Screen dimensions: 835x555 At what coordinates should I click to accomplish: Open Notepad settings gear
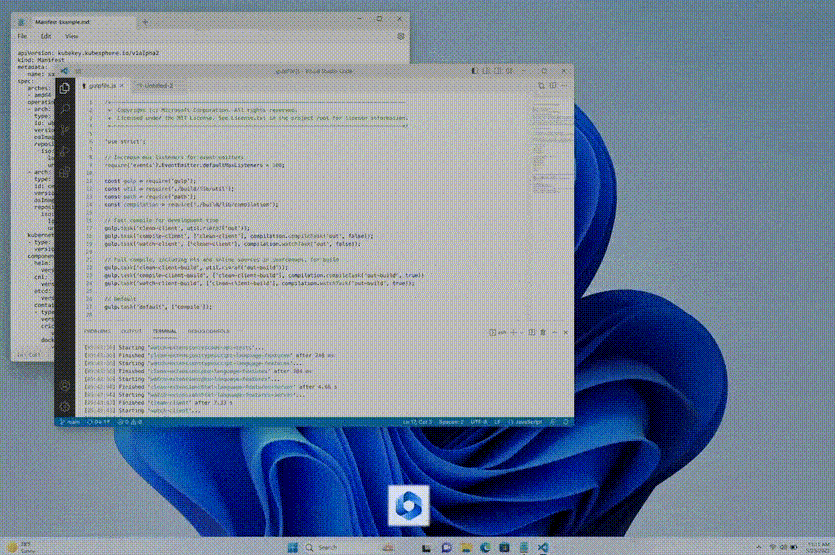(x=400, y=36)
